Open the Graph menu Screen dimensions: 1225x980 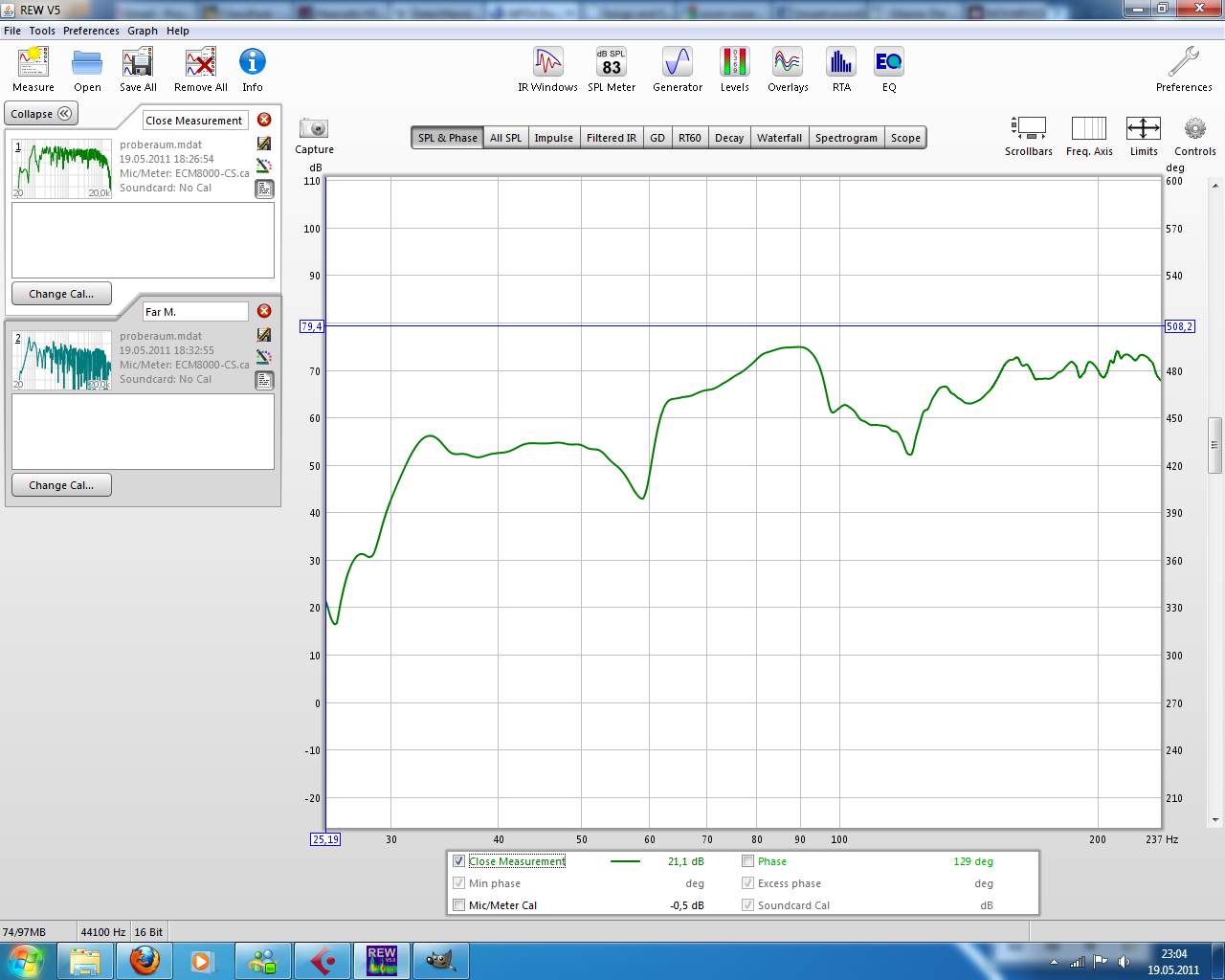143,31
